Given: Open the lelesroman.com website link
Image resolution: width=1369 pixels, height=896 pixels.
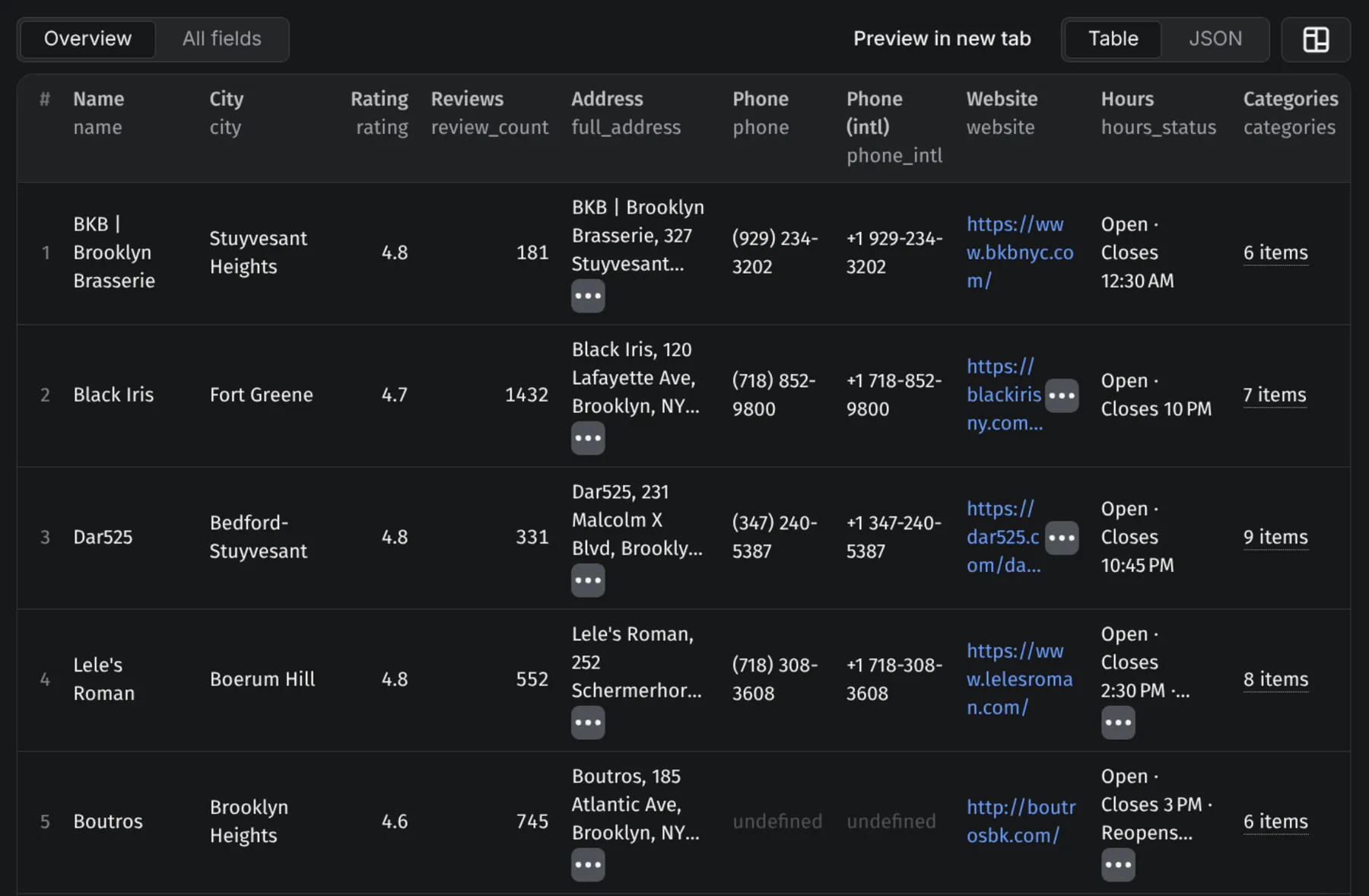Looking at the screenshot, I should pyautogui.click(x=1020, y=679).
